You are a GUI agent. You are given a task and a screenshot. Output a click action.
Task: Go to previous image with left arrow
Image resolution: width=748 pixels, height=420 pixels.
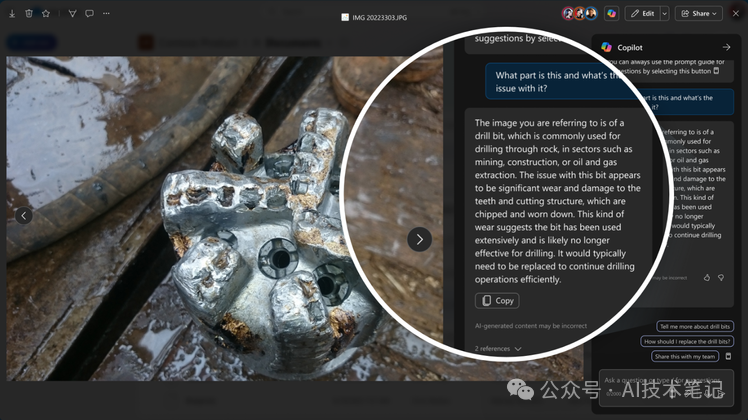click(24, 216)
